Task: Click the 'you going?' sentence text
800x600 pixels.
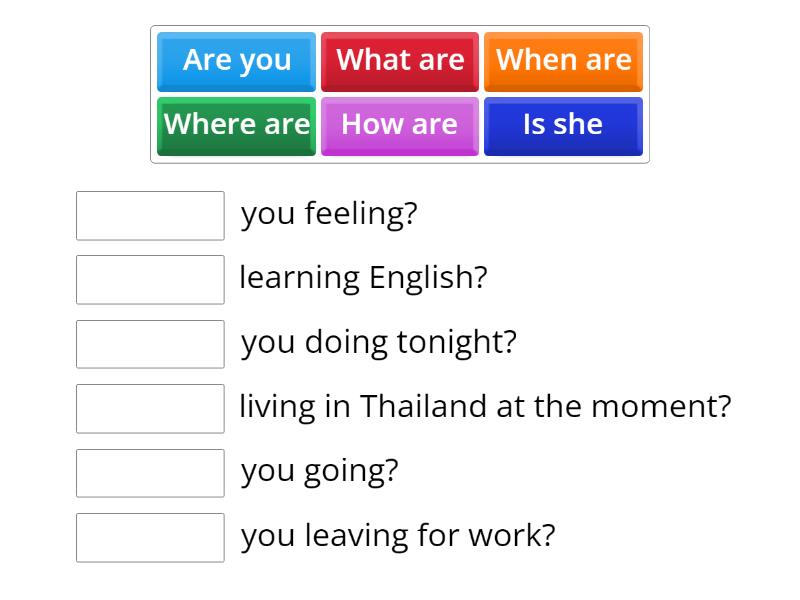Action: [x=319, y=472]
